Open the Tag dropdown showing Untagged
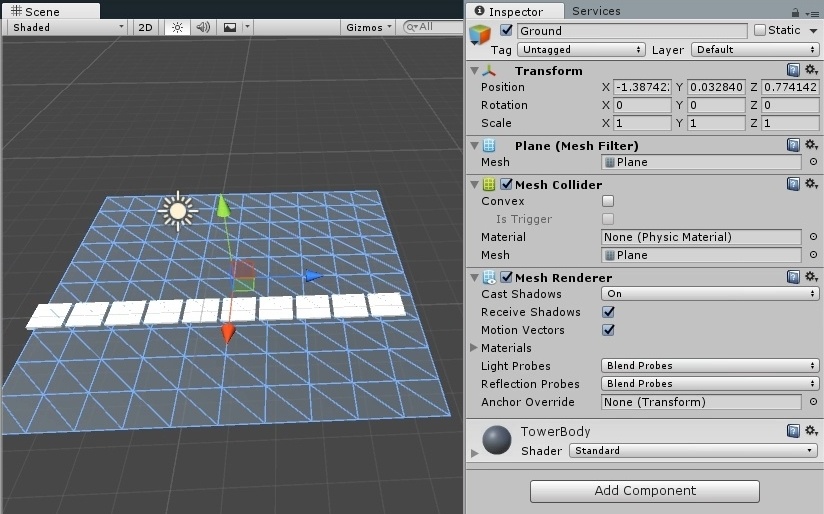 pos(581,49)
